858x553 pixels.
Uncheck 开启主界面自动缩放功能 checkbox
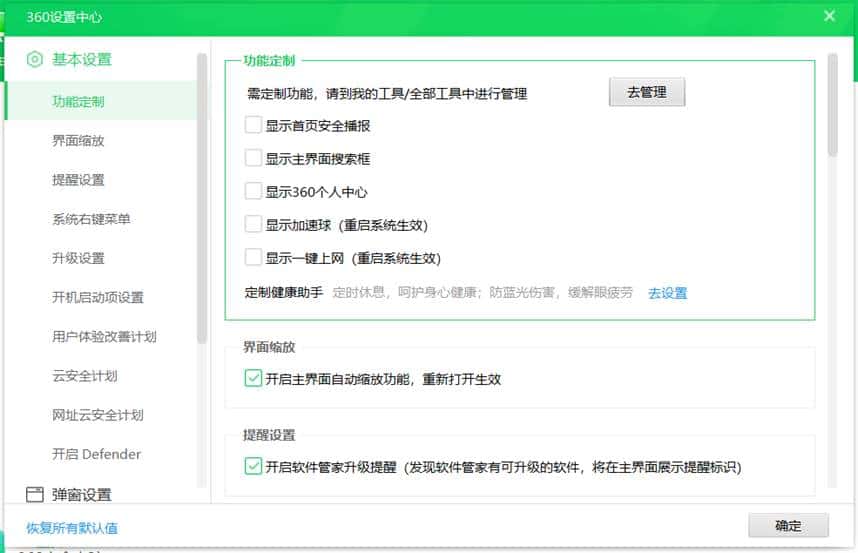point(253,379)
